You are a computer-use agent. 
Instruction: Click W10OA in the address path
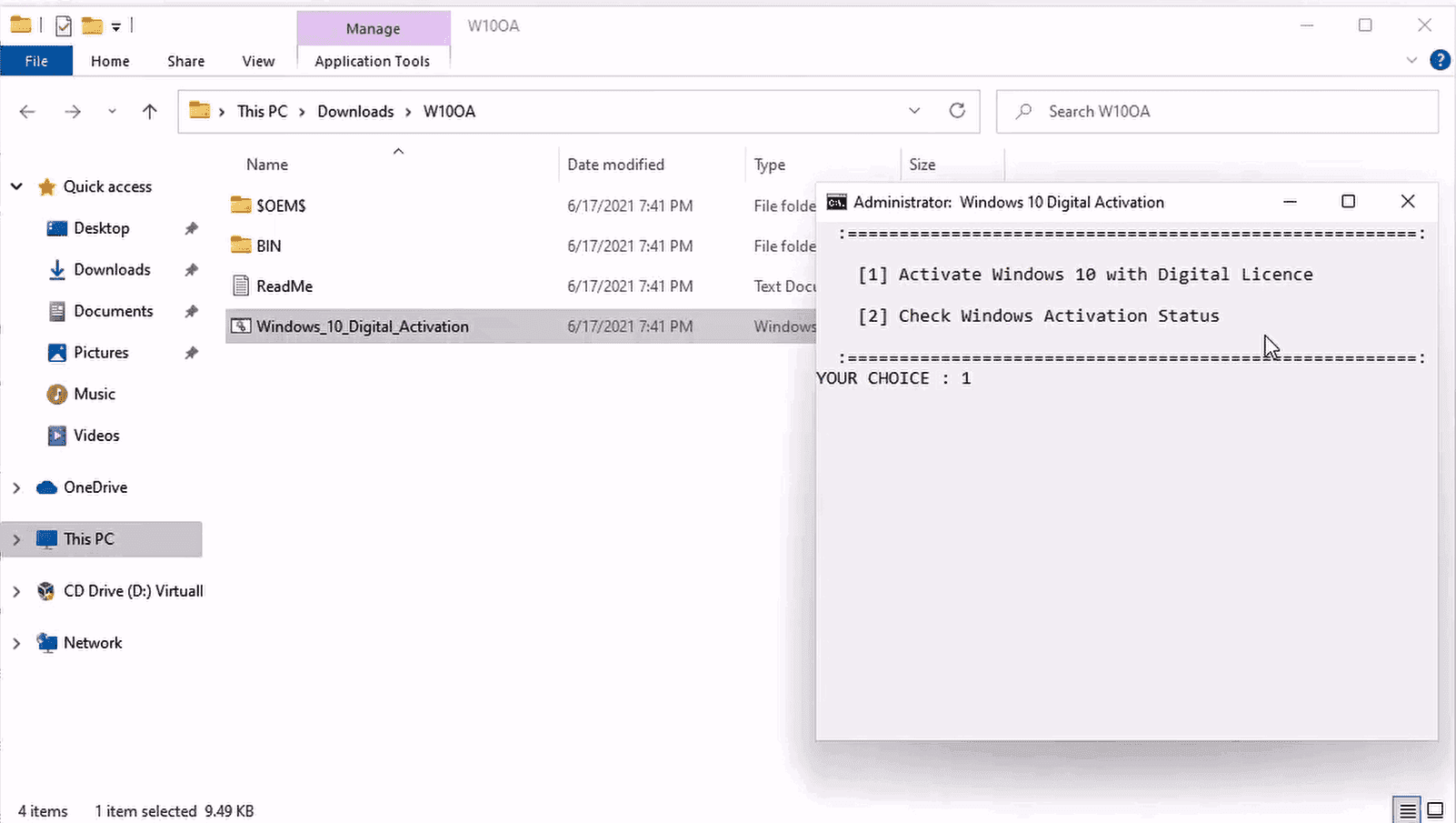click(x=449, y=111)
